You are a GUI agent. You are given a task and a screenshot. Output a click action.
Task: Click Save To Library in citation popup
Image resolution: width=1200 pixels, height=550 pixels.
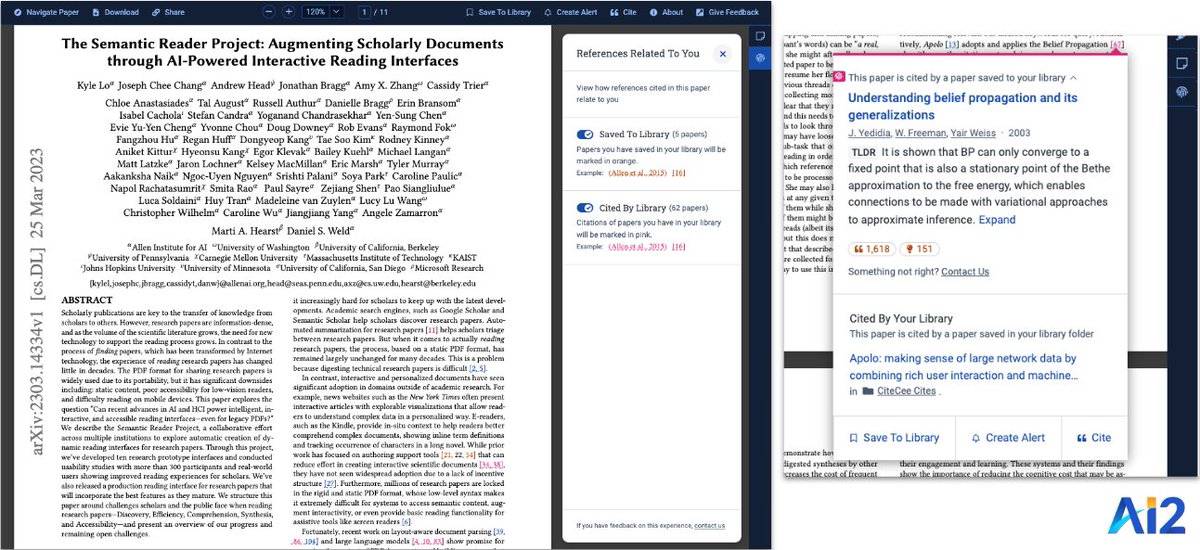(894, 438)
